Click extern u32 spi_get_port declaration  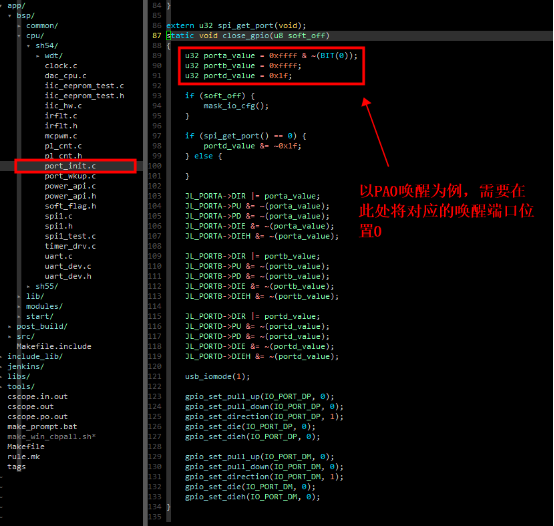(236, 26)
